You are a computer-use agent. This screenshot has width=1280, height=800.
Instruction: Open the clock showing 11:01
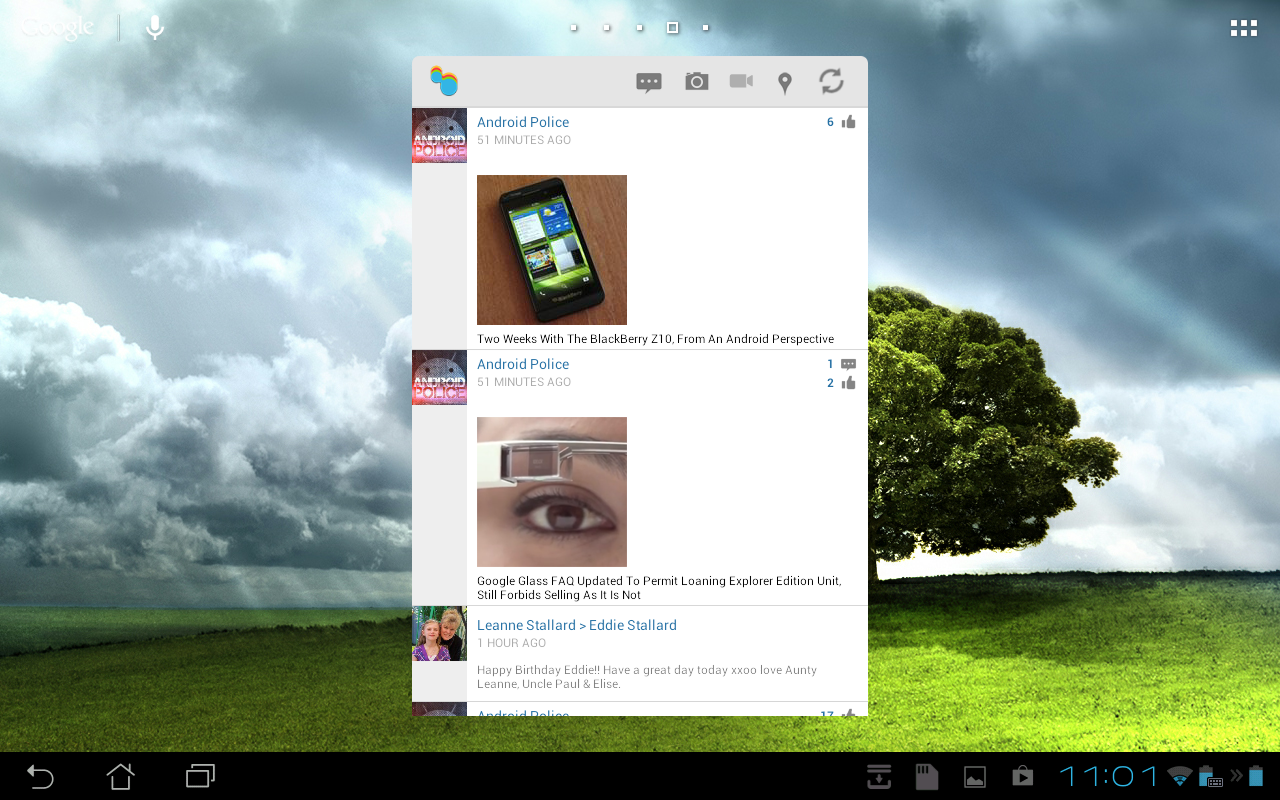pos(1108,776)
